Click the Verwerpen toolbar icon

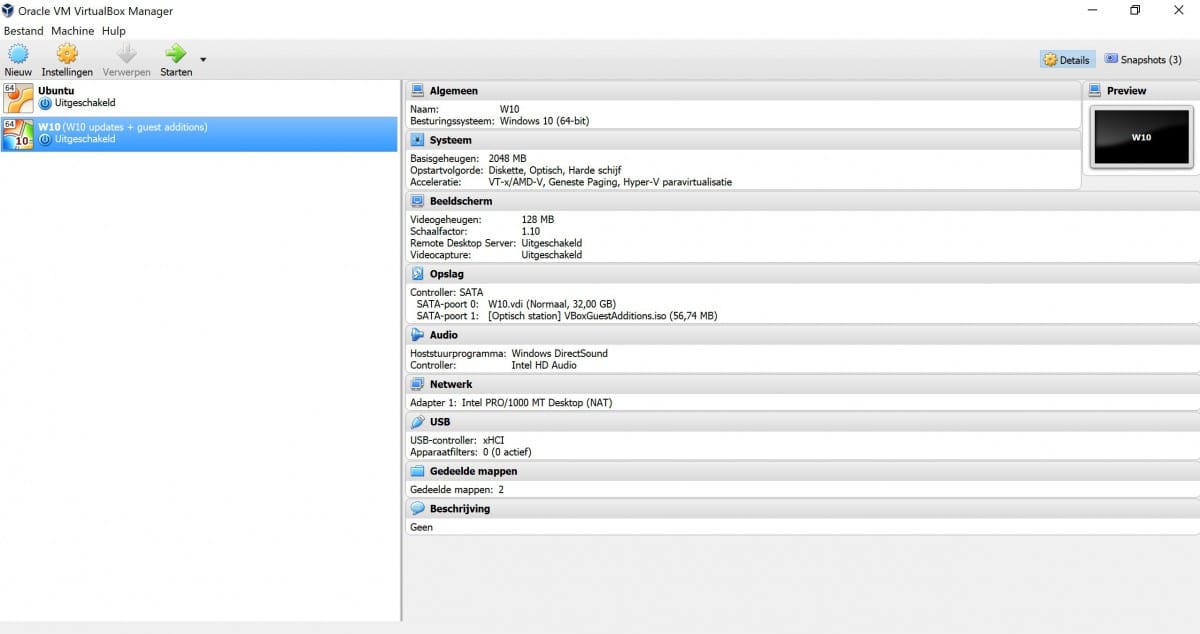(126, 54)
